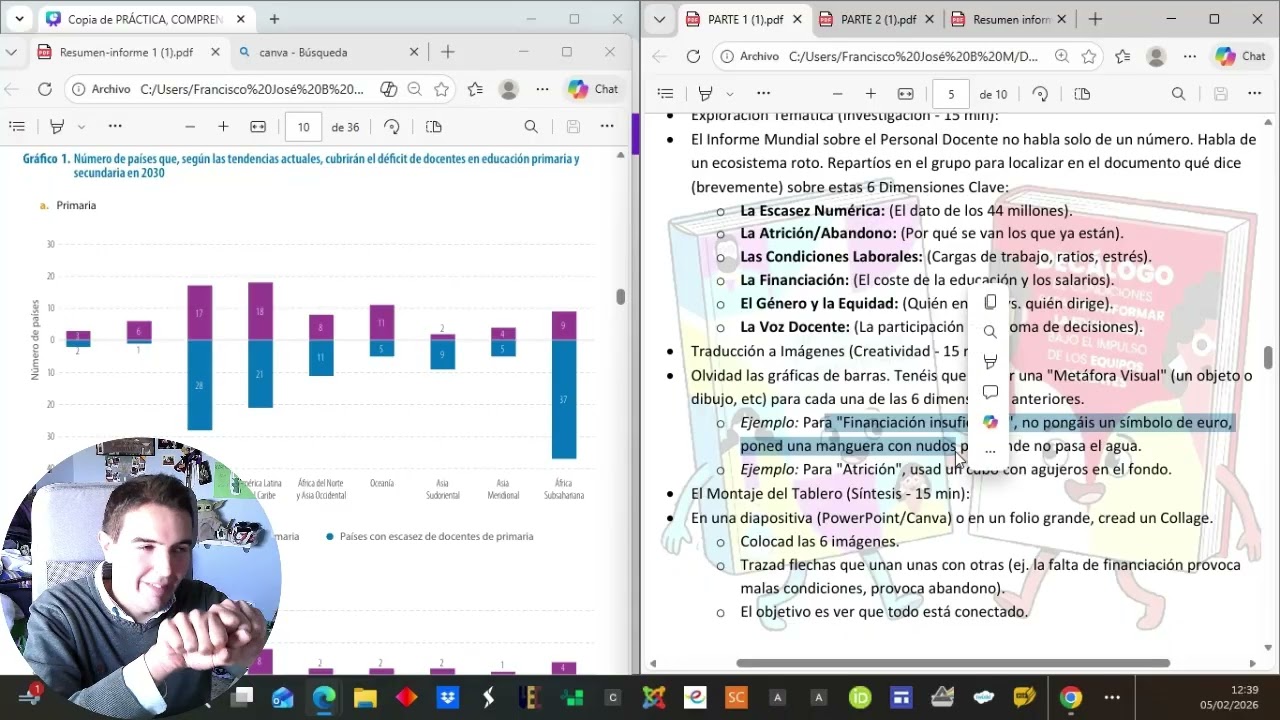The image size is (1280, 720).
Task: Expand tab search in background window
Action: click(19, 19)
